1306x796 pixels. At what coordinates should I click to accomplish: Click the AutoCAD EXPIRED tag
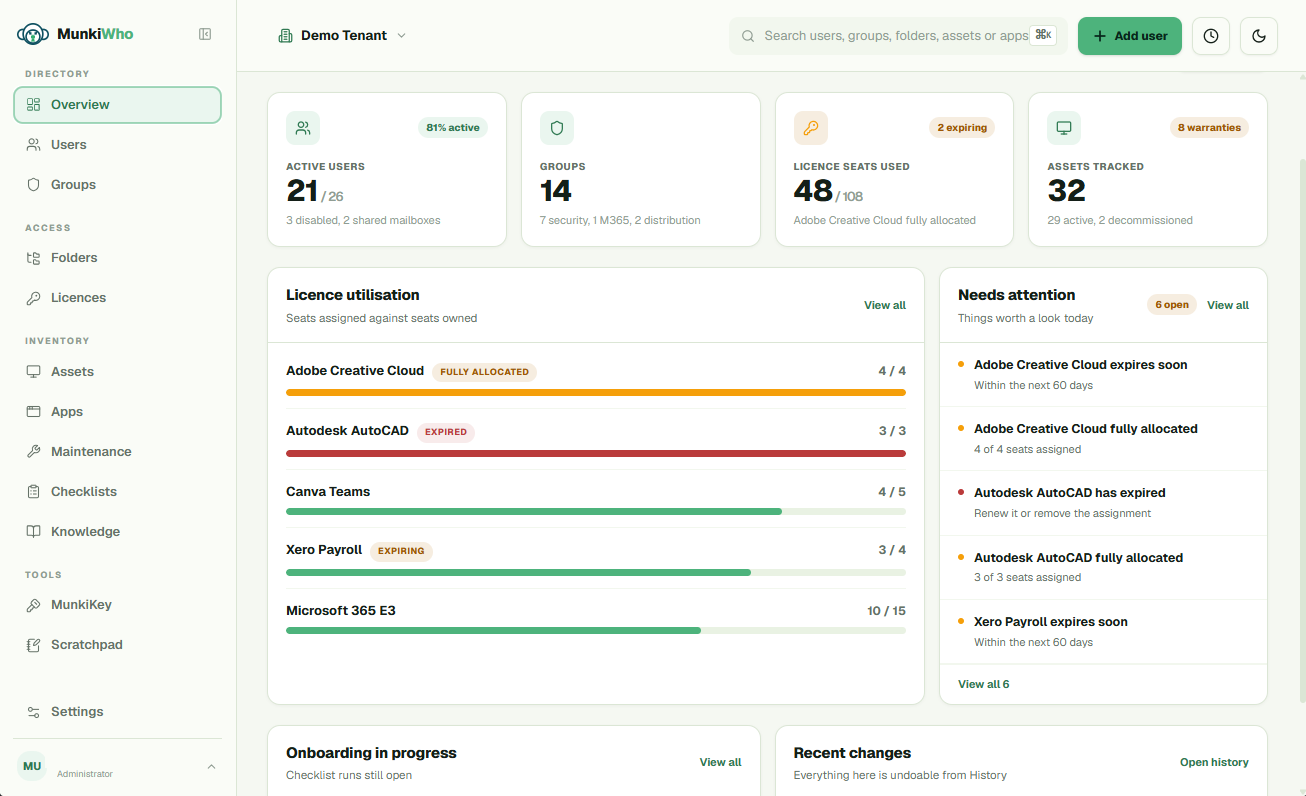point(446,432)
